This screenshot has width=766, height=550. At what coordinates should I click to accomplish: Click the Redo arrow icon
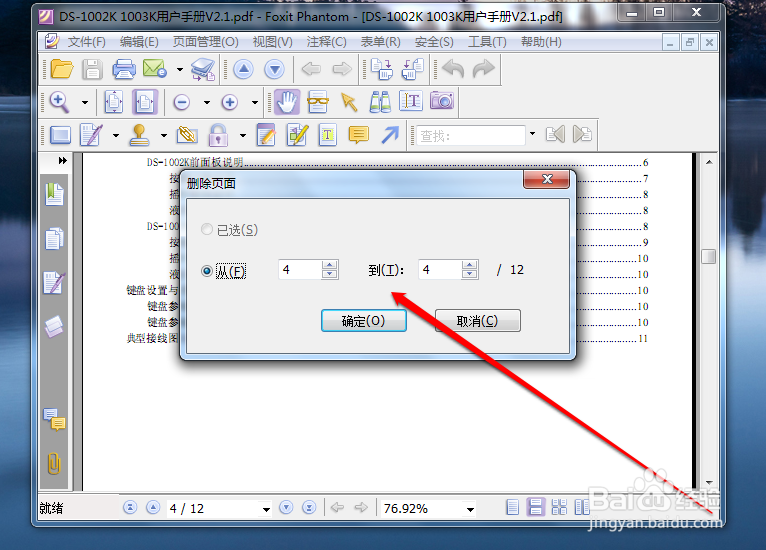click(484, 69)
